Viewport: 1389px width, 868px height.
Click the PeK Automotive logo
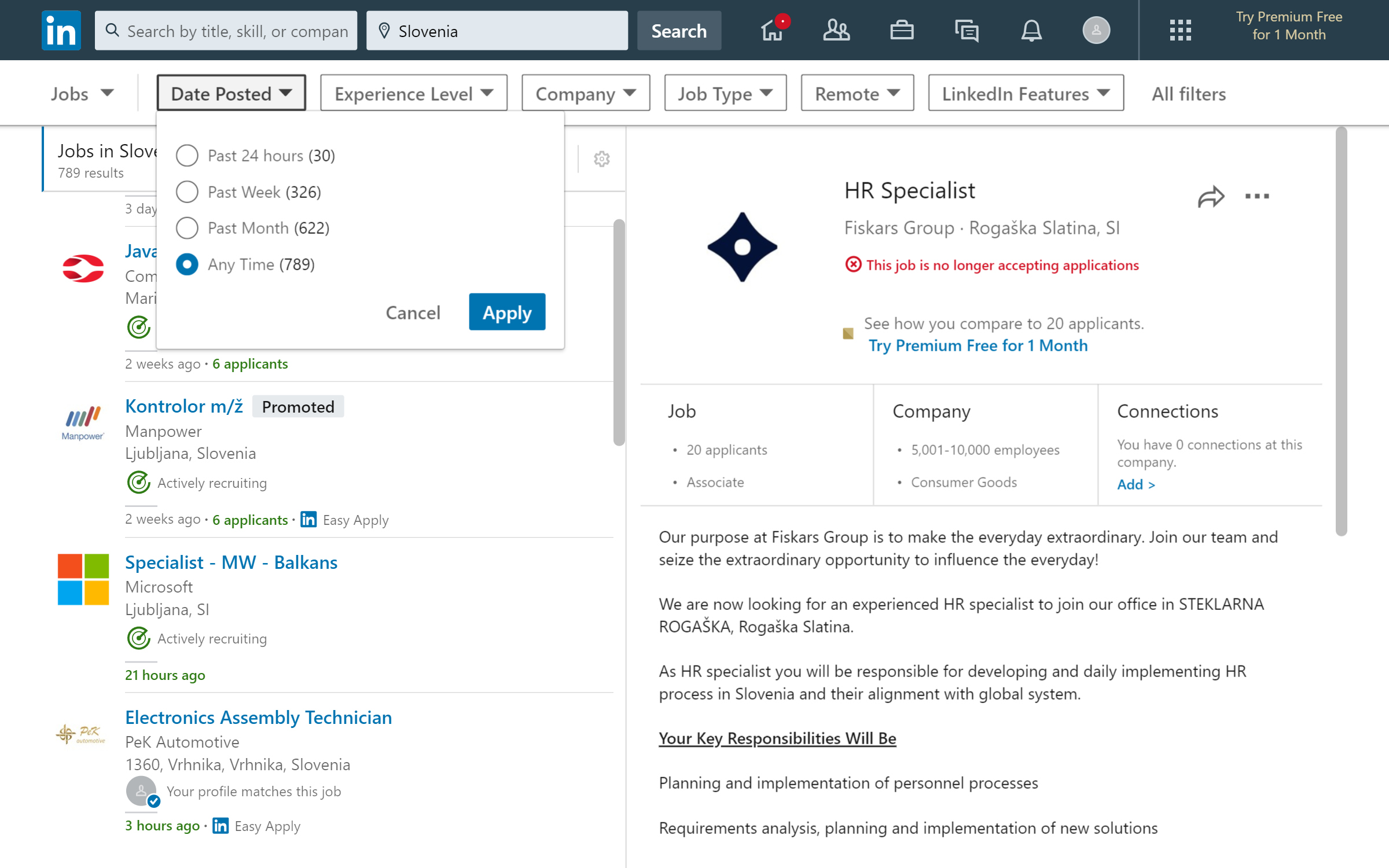pyautogui.click(x=82, y=734)
